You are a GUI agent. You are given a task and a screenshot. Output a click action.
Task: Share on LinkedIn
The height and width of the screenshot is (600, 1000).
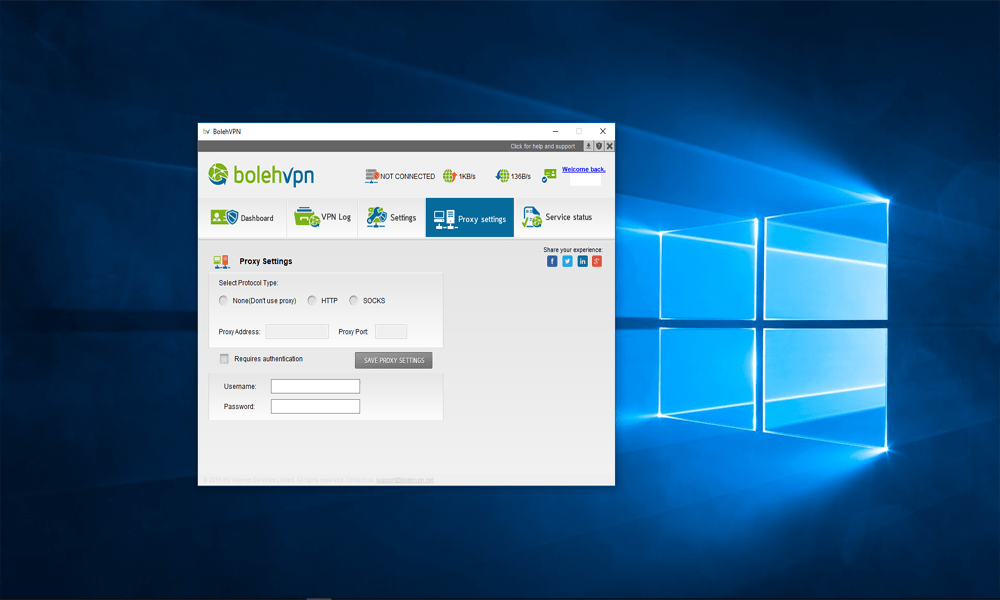point(582,261)
